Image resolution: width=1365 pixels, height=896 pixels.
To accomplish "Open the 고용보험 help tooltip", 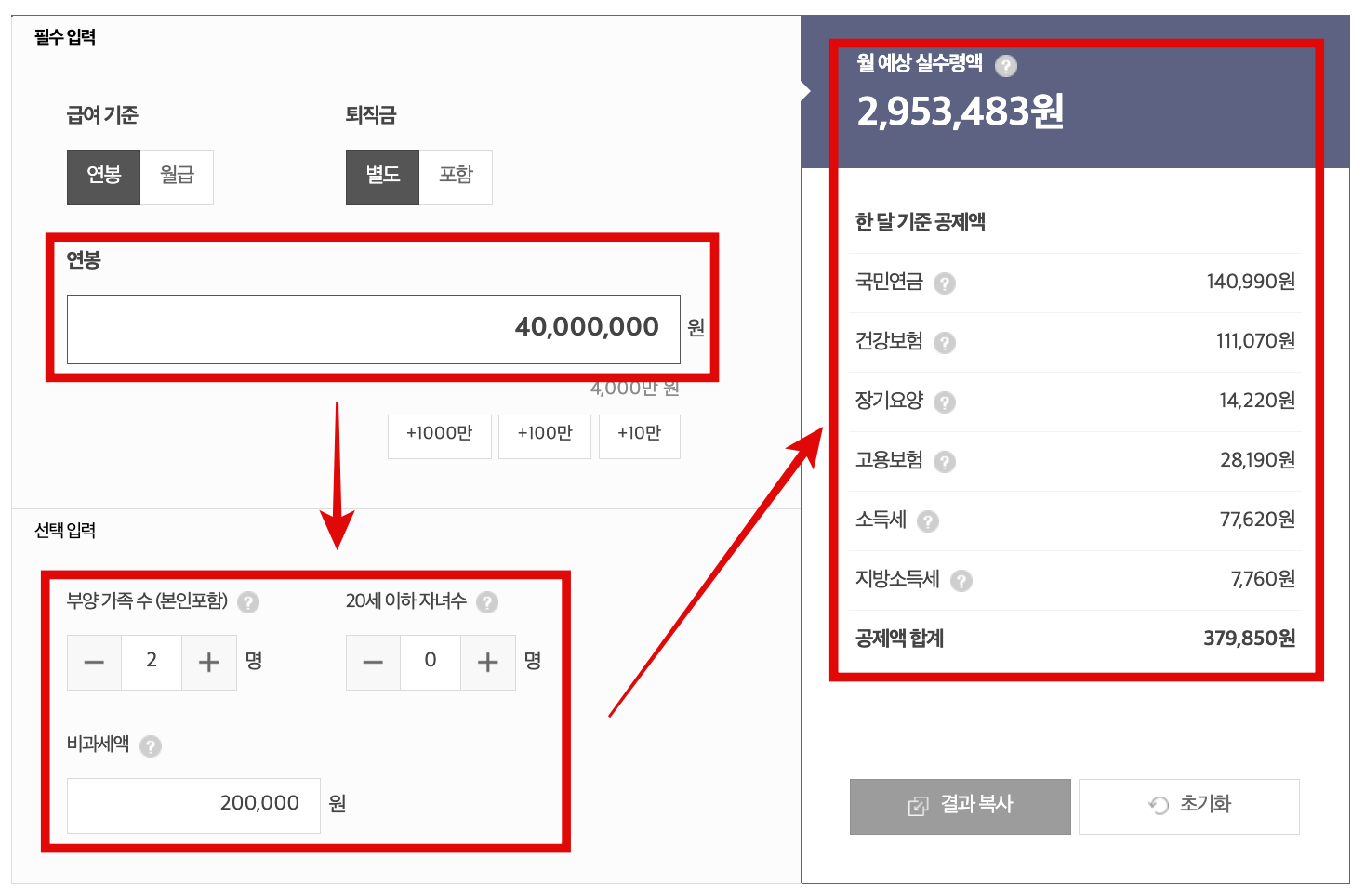I will coord(946,461).
